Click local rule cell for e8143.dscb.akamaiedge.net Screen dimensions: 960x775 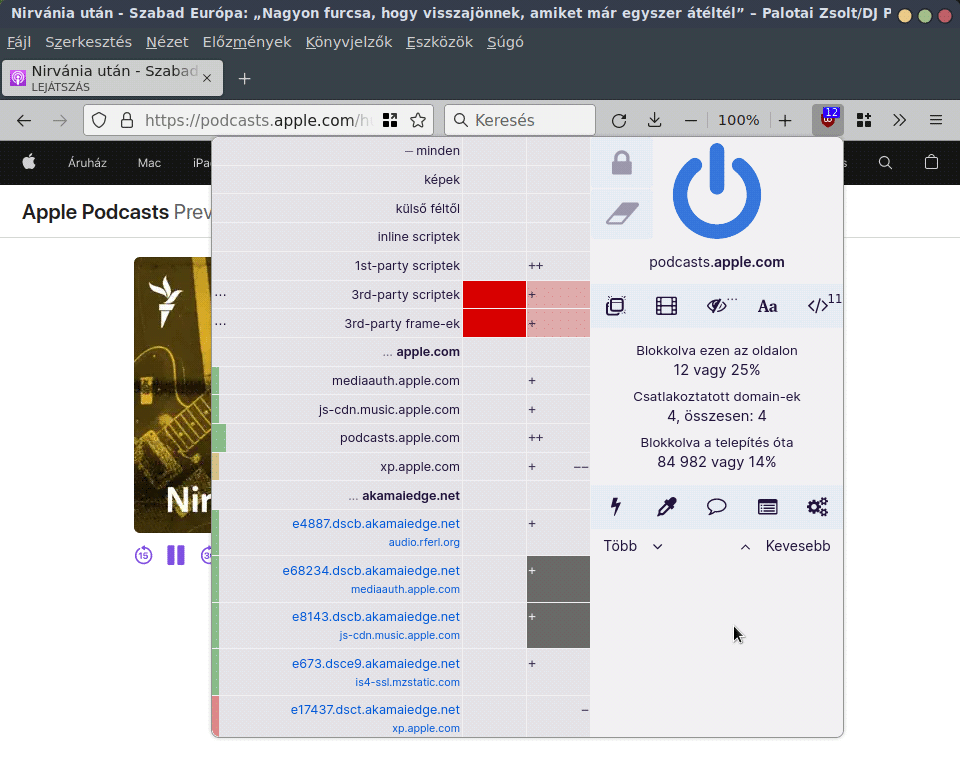tap(558, 626)
